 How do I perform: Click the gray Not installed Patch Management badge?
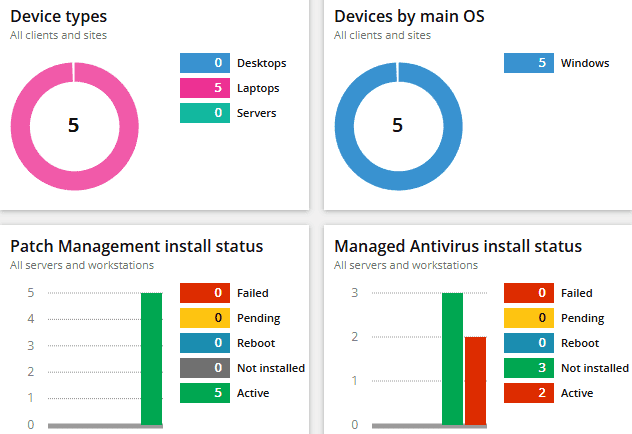coord(205,368)
